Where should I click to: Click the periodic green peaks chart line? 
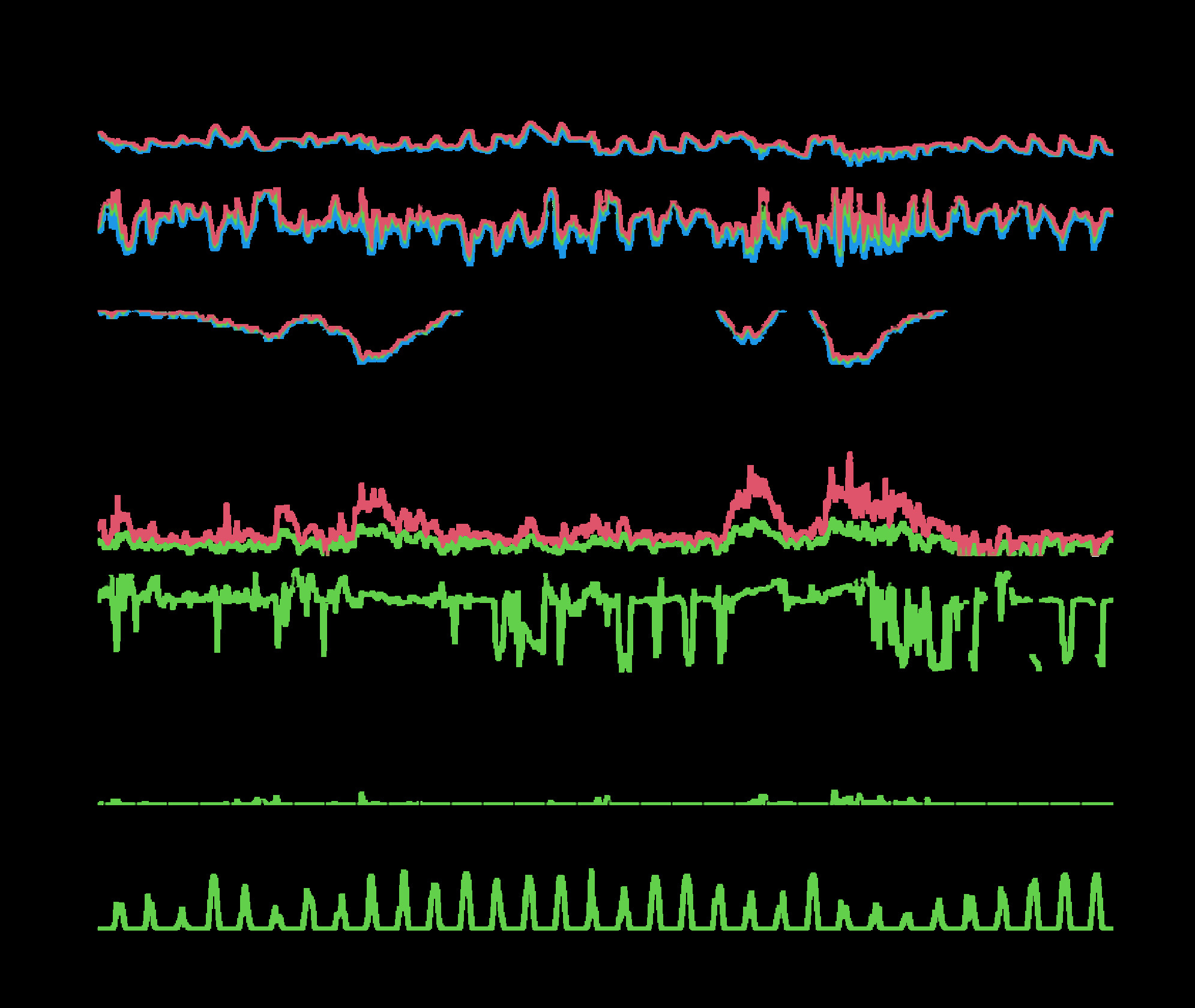click(606, 900)
